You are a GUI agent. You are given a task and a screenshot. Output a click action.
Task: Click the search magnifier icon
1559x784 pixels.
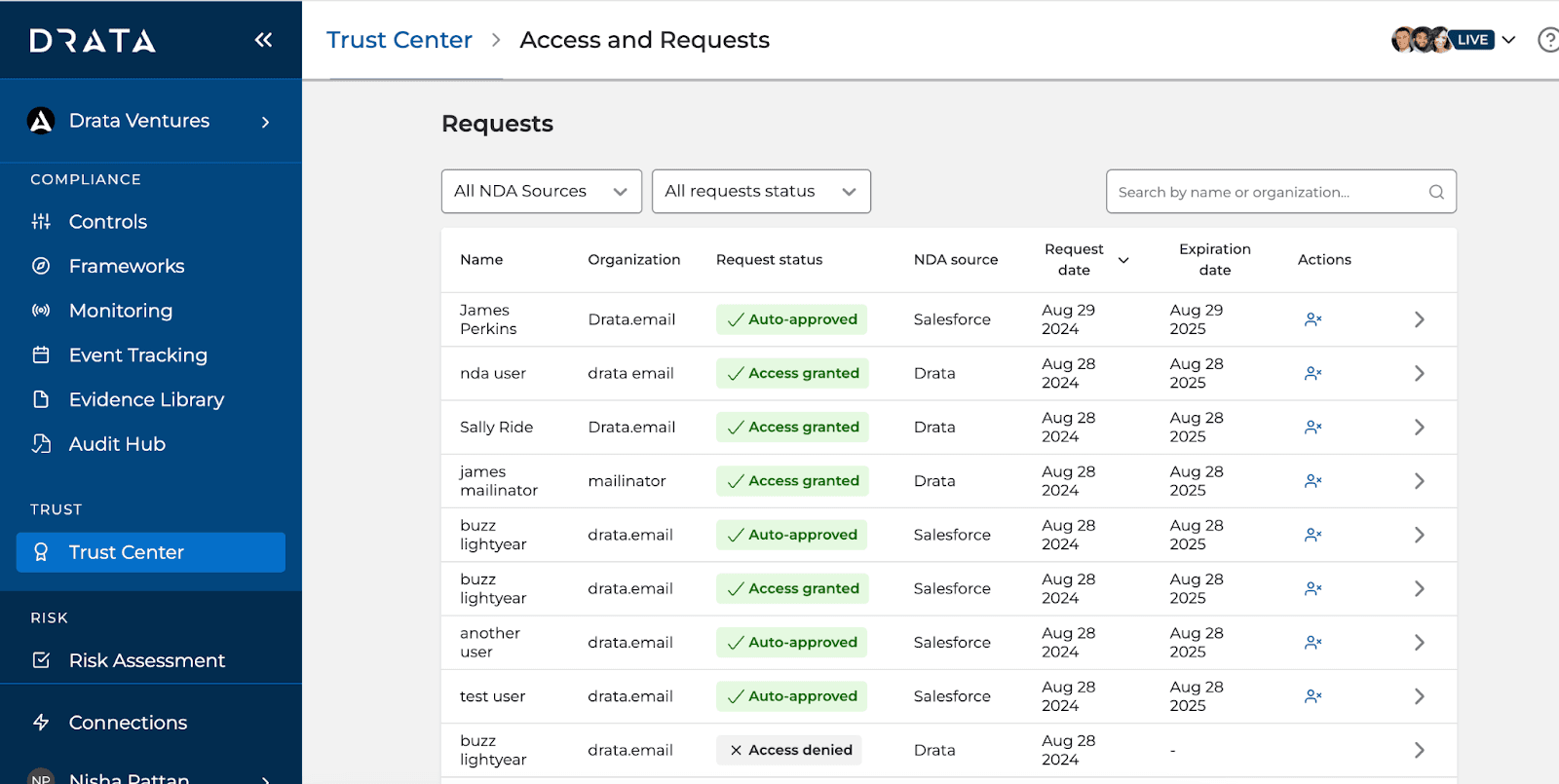point(1435,192)
